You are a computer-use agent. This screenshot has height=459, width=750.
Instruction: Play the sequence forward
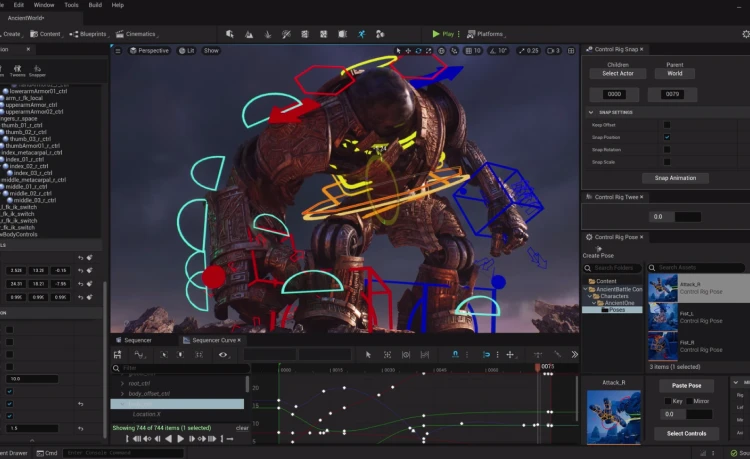[180, 438]
